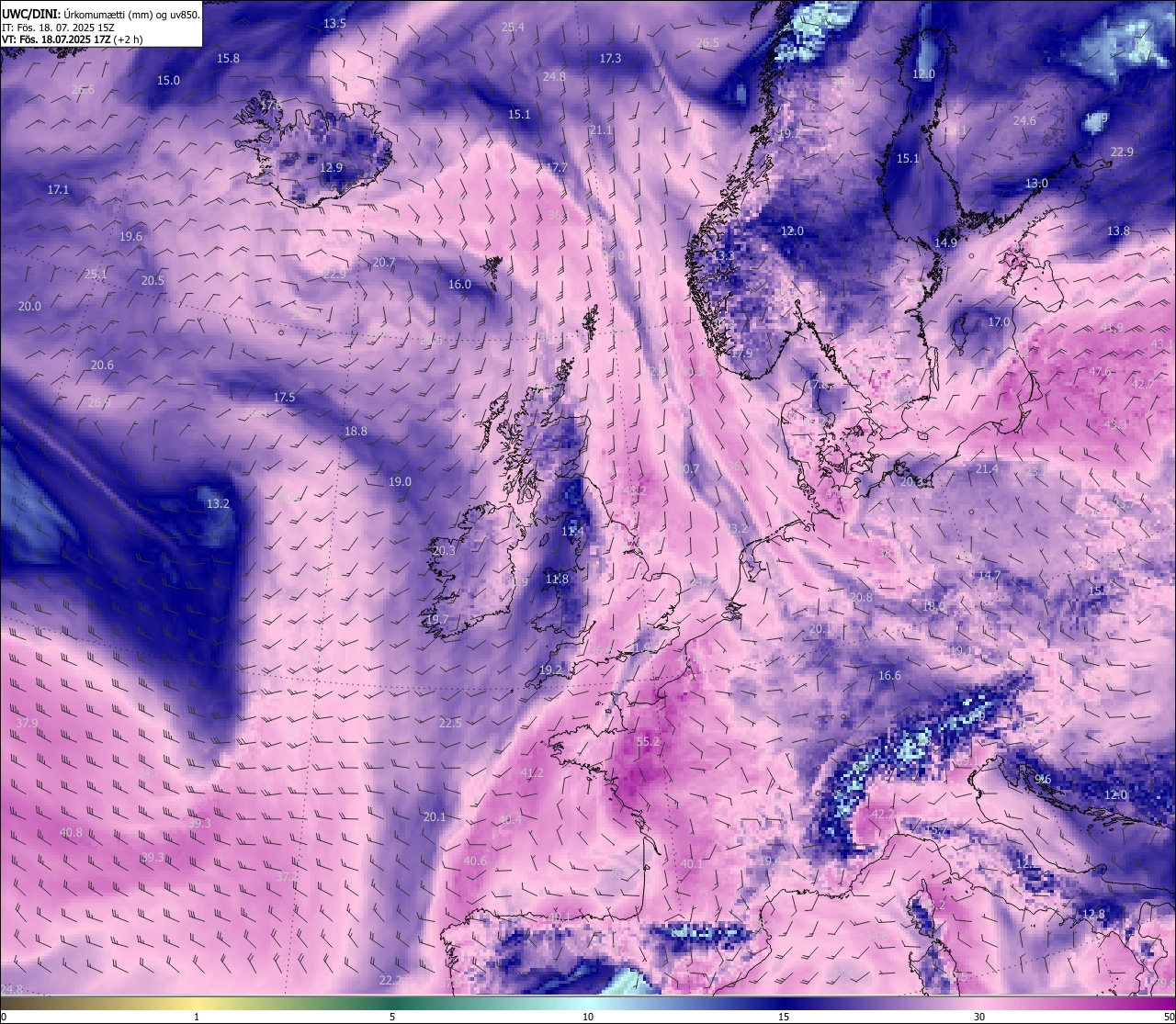Click the 15.8 value near the top left

(228, 58)
